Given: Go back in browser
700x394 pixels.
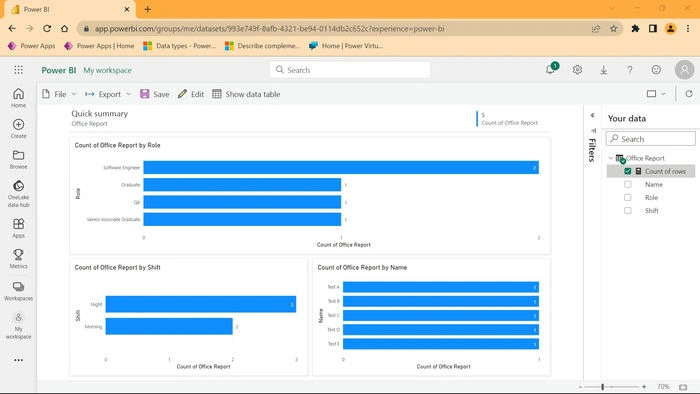Looking at the screenshot, I should (12, 29).
